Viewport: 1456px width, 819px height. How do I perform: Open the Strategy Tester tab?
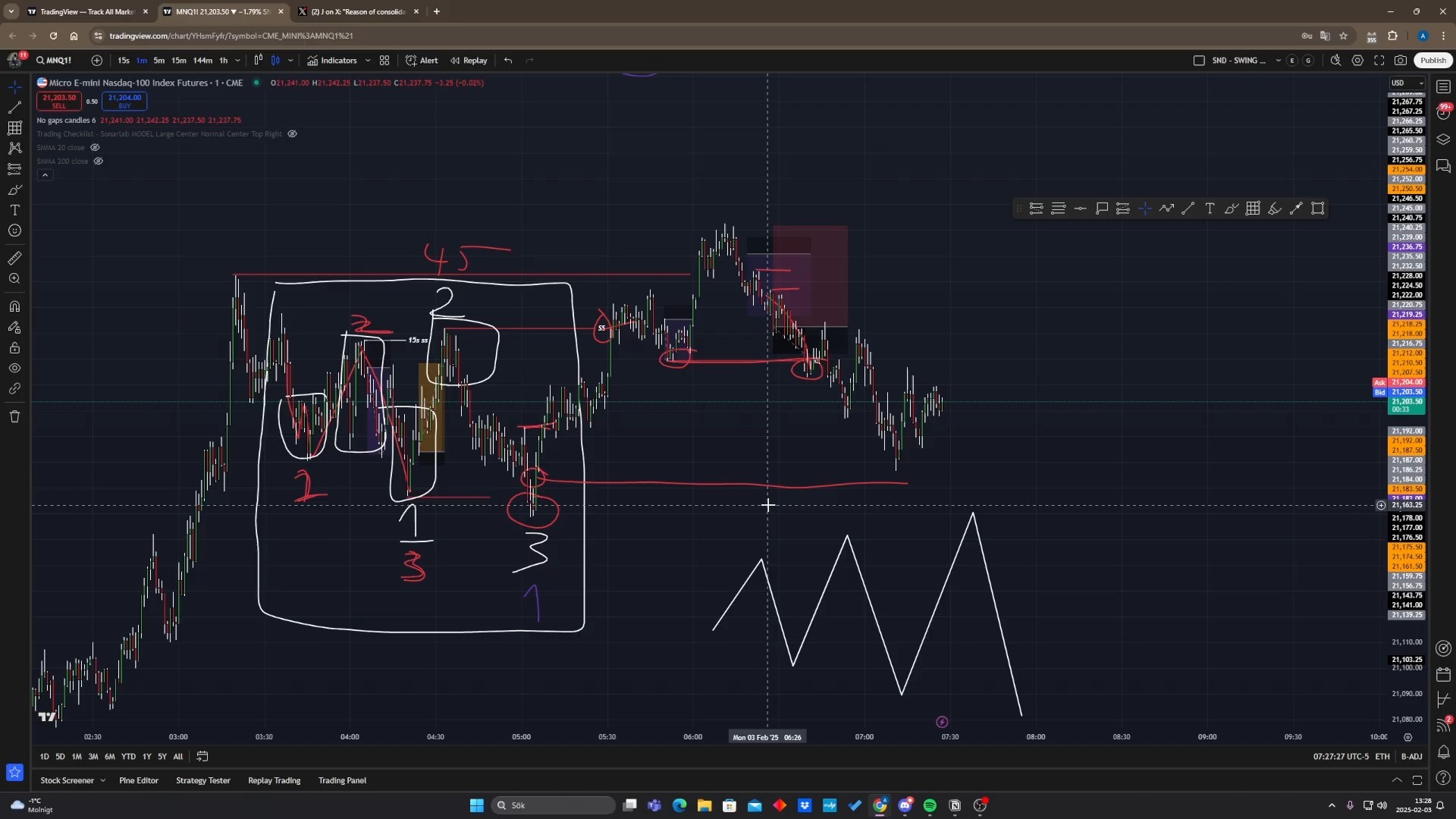coord(202,780)
